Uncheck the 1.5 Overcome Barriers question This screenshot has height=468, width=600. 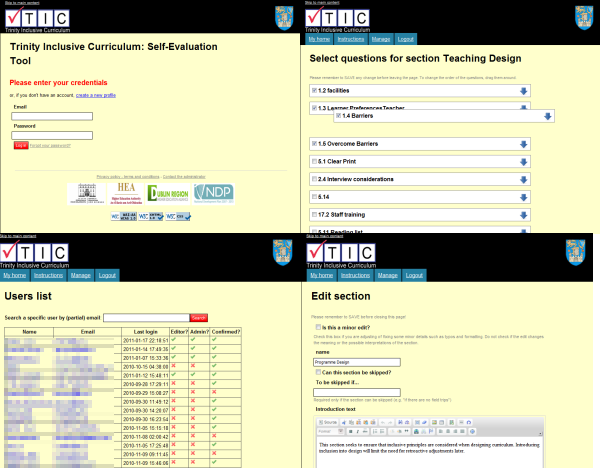pos(314,143)
